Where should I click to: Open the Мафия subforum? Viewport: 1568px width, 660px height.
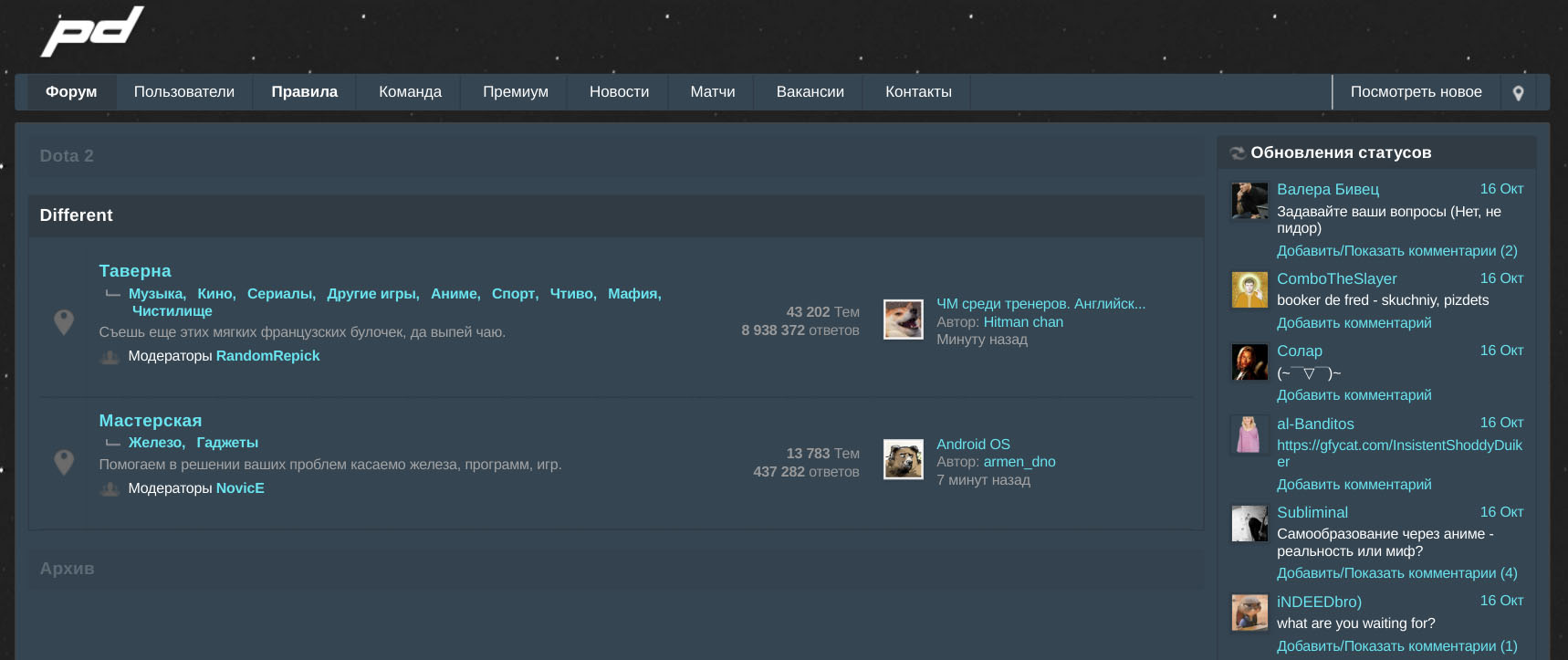tap(633, 294)
